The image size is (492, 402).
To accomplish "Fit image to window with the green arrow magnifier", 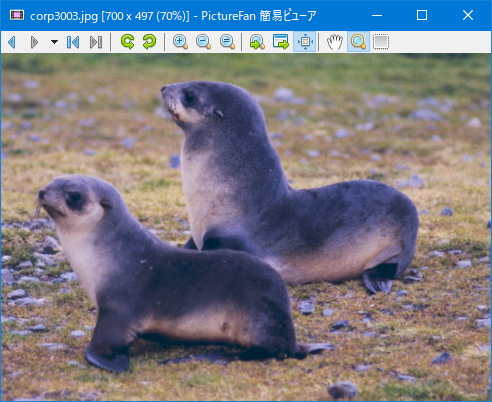I will click(257, 42).
